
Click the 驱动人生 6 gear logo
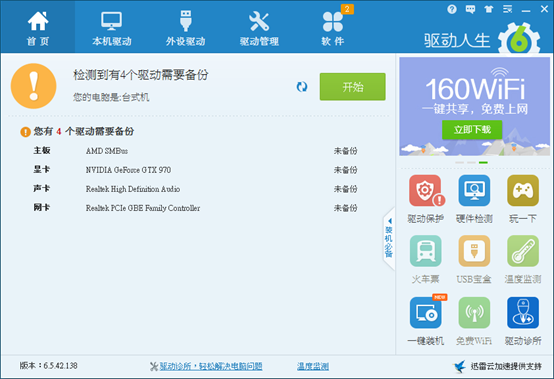[x=519, y=39]
